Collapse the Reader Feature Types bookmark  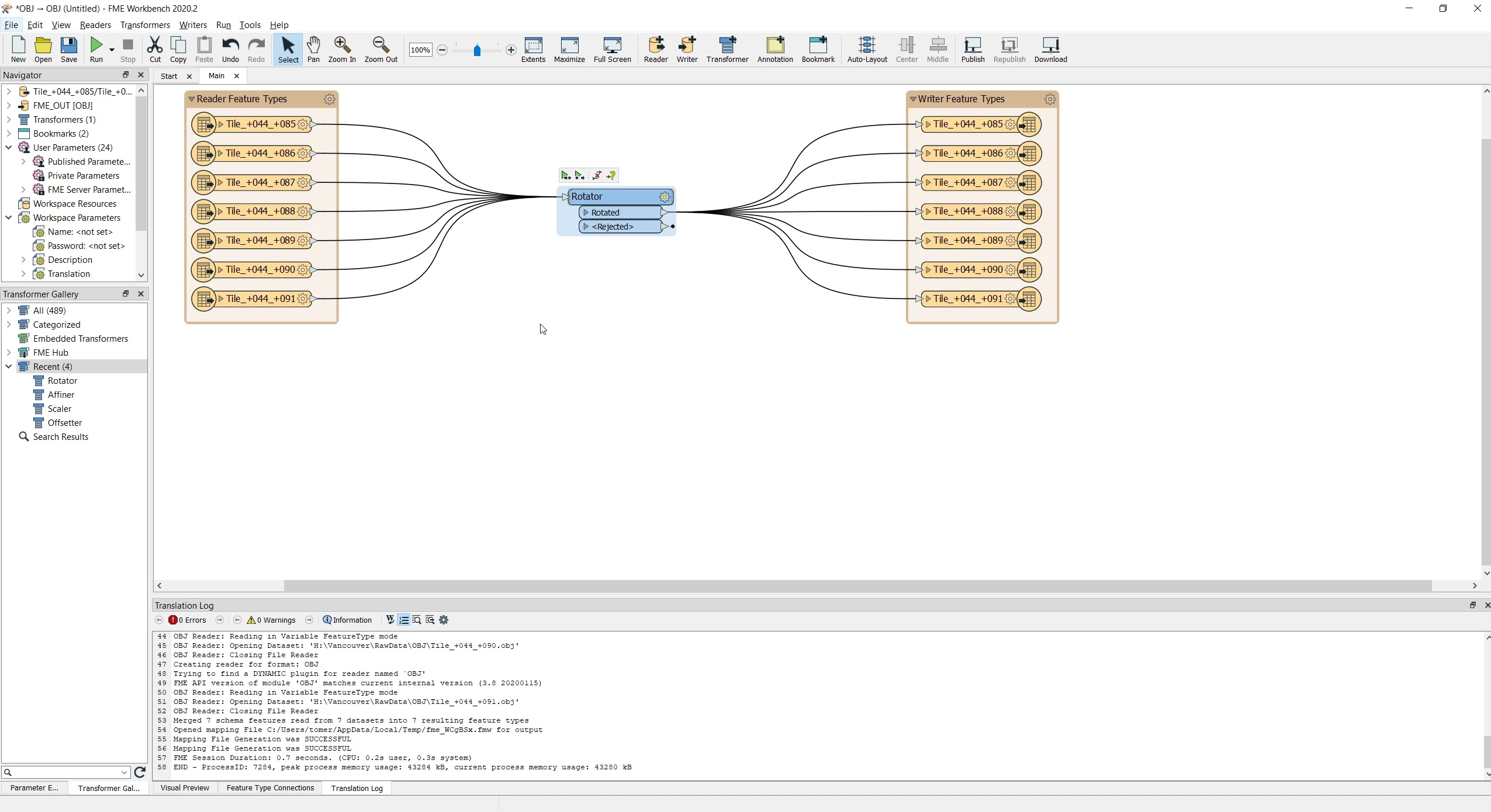[x=191, y=99]
